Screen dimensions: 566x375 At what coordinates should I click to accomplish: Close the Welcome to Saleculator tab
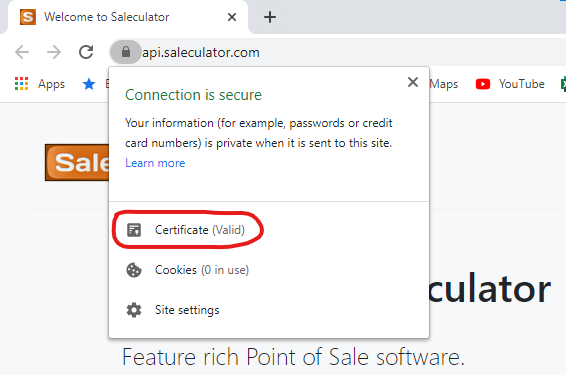click(232, 17)
